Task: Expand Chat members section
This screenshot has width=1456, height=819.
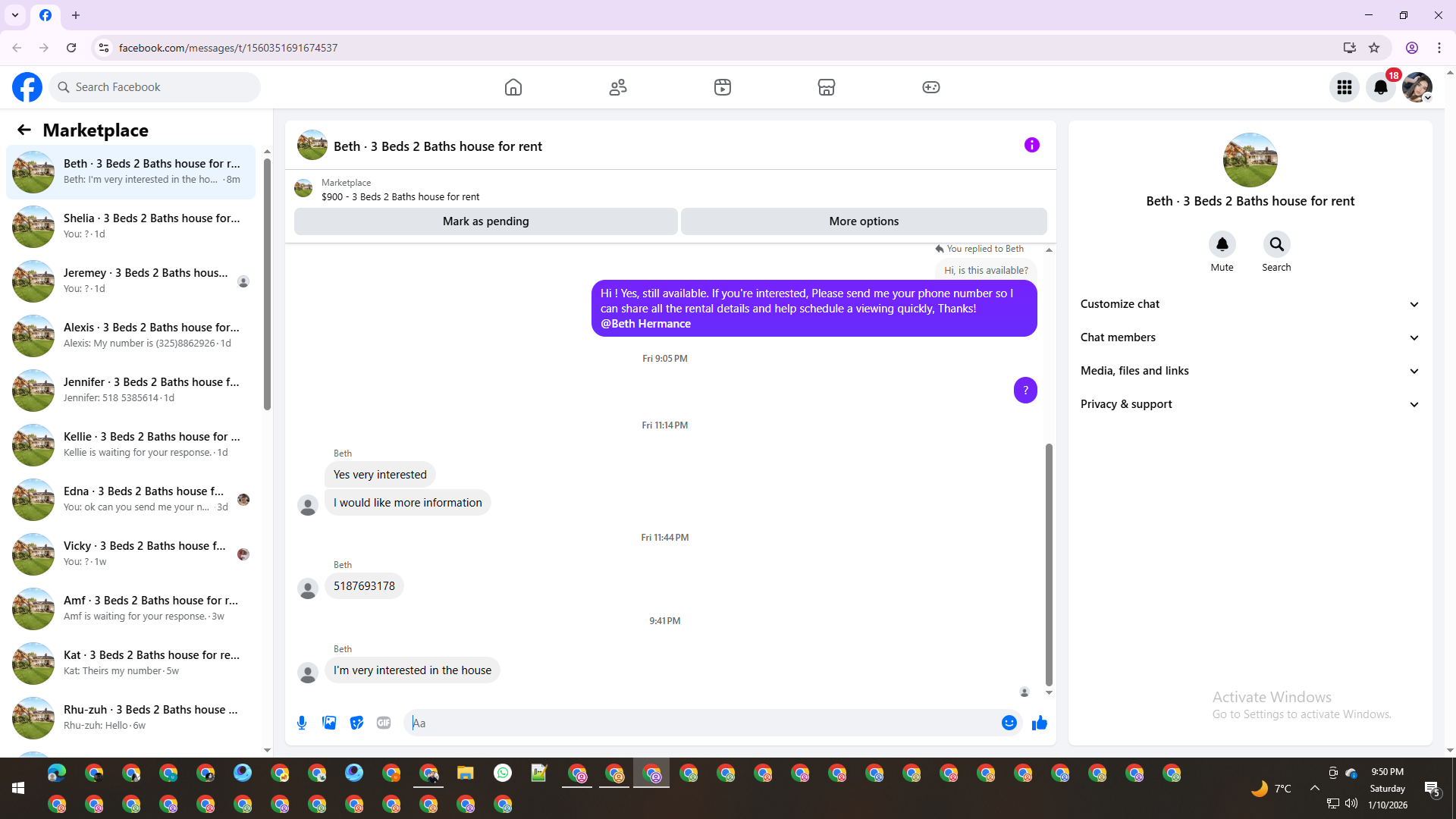Action: [1250, 337]
